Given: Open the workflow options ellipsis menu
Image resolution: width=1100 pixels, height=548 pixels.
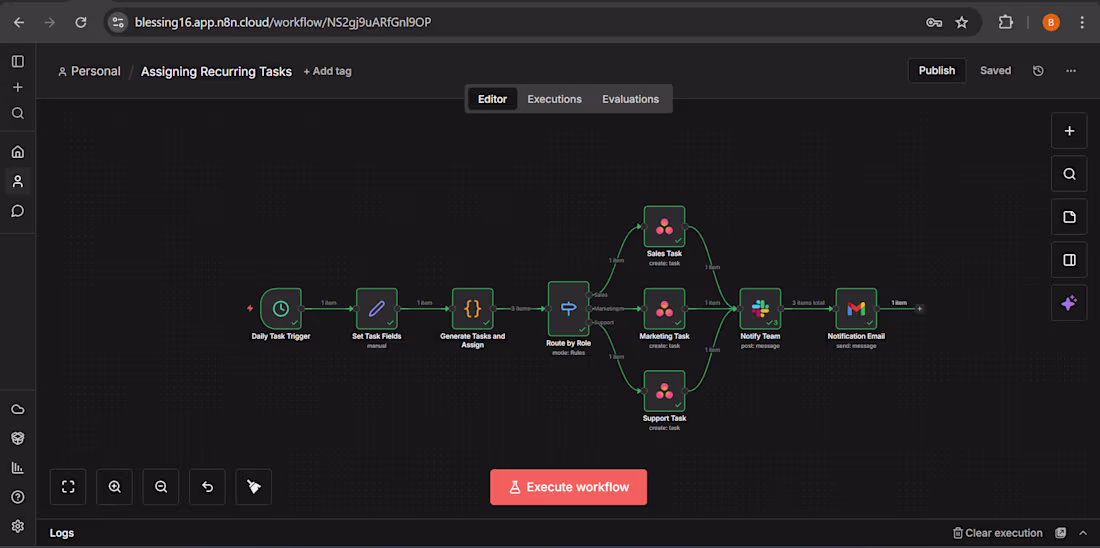Looking at the screenshot, I should click(1071, 71).
